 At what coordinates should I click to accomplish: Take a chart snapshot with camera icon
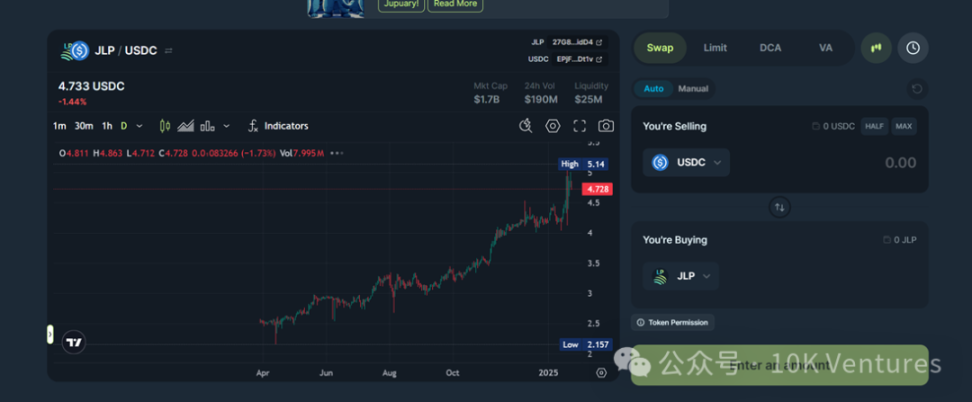point(606,126)
